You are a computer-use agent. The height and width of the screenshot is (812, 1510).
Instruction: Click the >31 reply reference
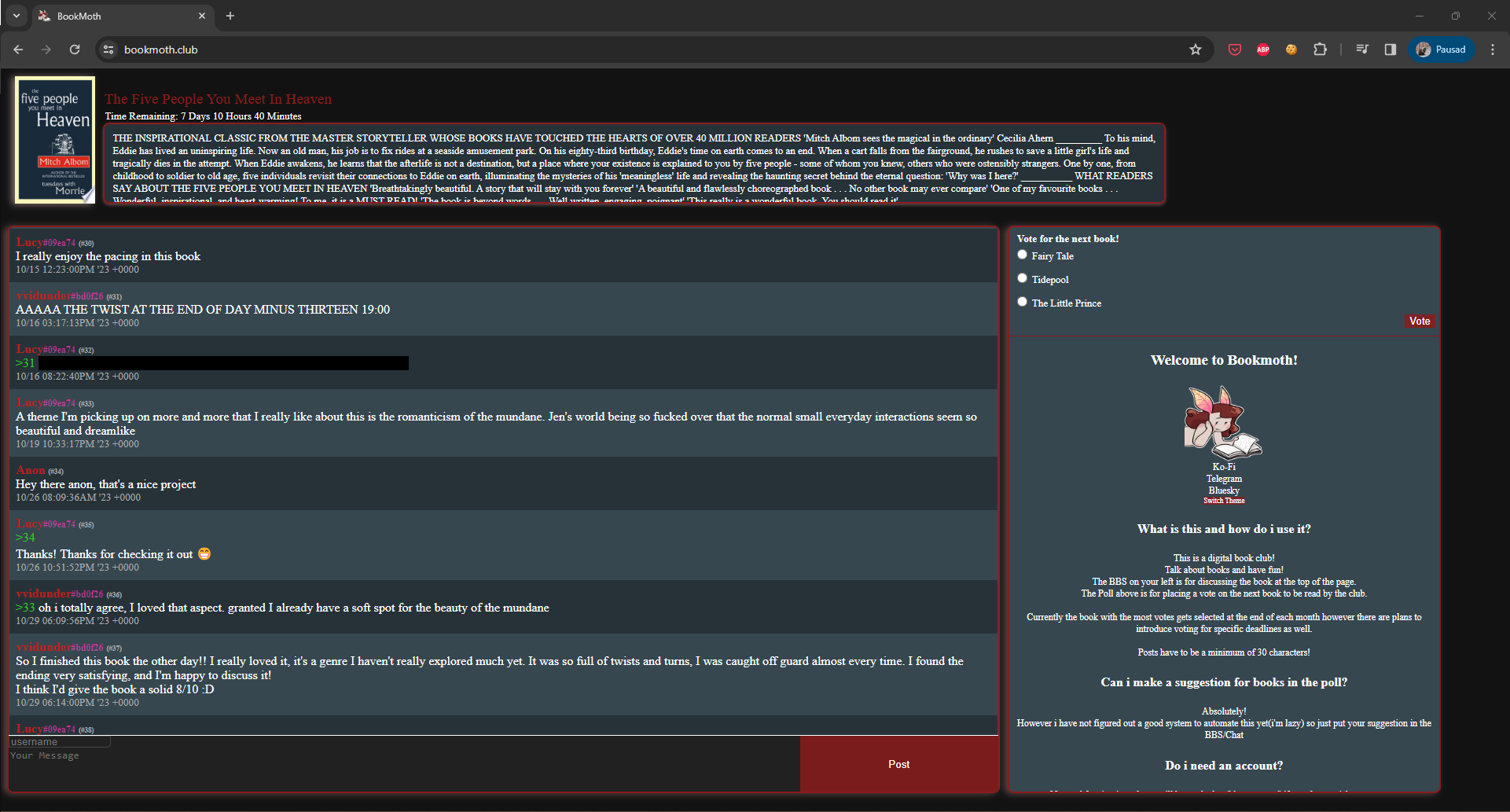pyautogui.click(x=25, y=363)
